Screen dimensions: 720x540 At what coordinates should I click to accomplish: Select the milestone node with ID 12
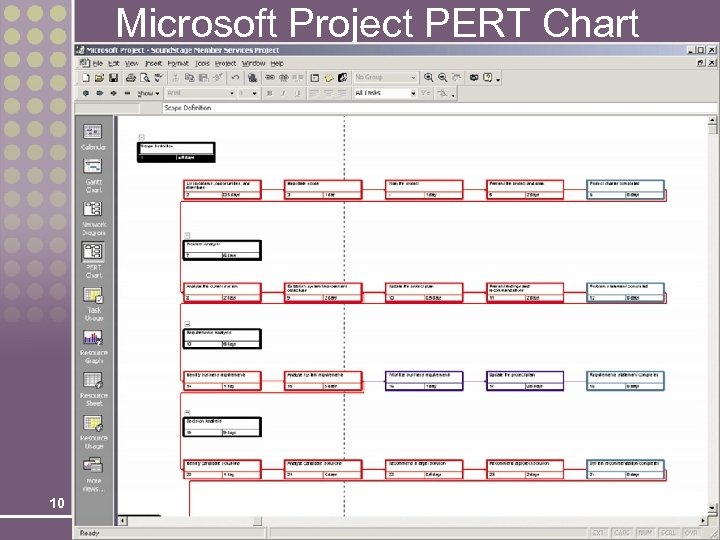click(x=625, y=292)
